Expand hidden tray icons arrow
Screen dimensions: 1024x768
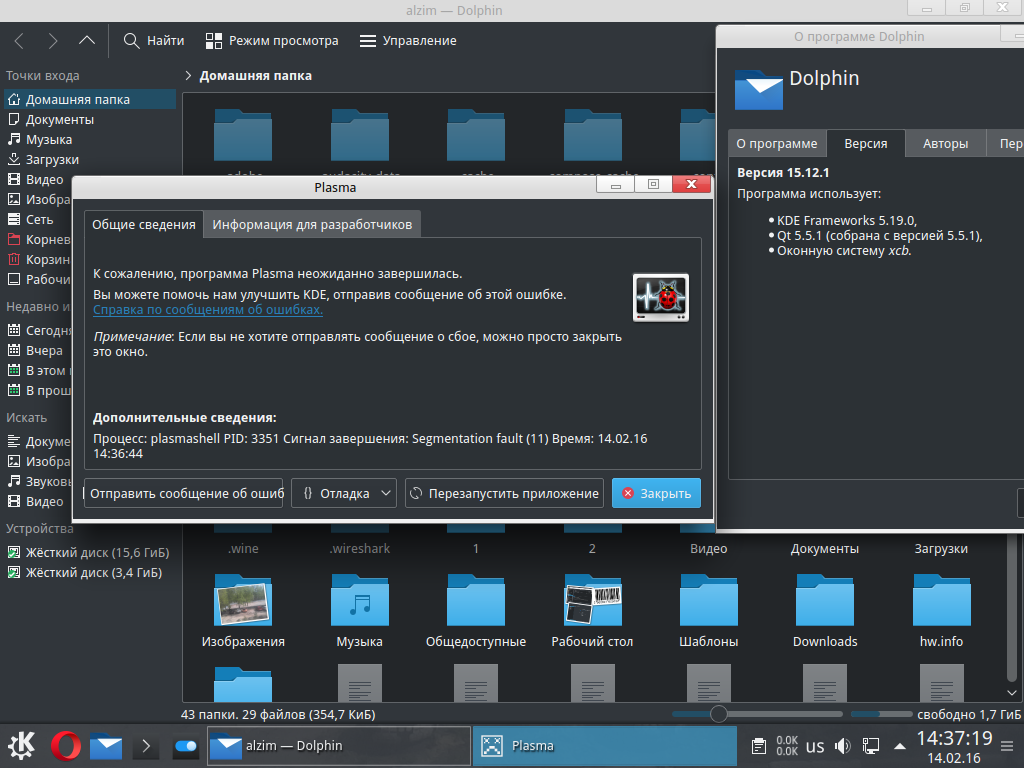(x=900, y=746)
